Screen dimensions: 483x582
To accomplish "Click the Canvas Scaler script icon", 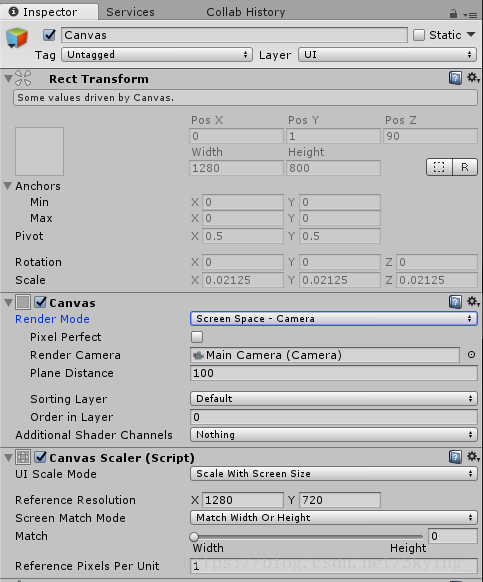I will (23, 457).
